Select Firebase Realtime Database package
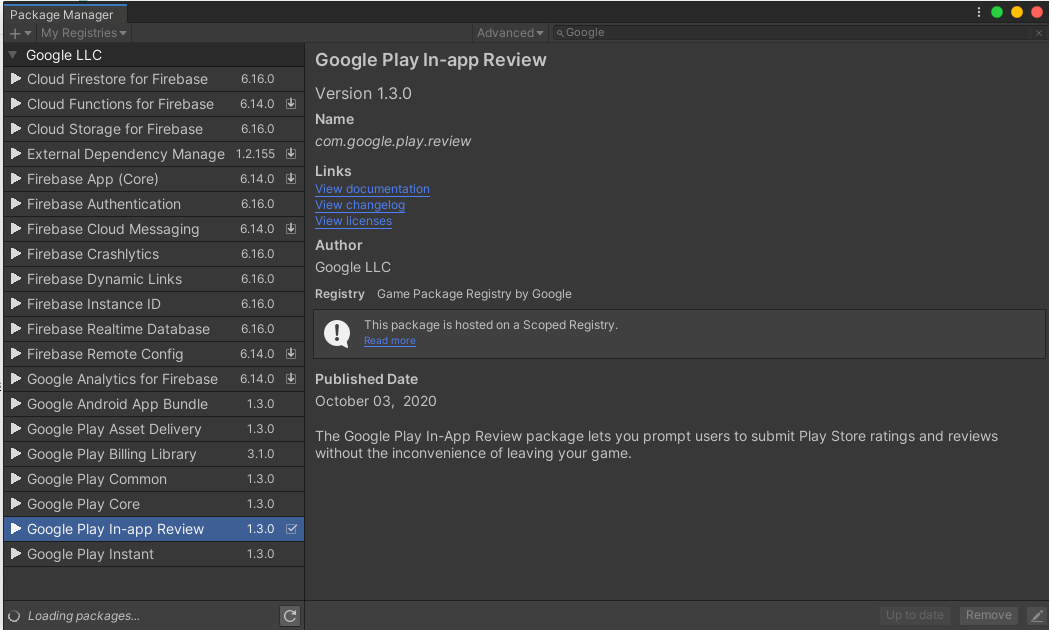1049x630 pixels. pos(154,329)
